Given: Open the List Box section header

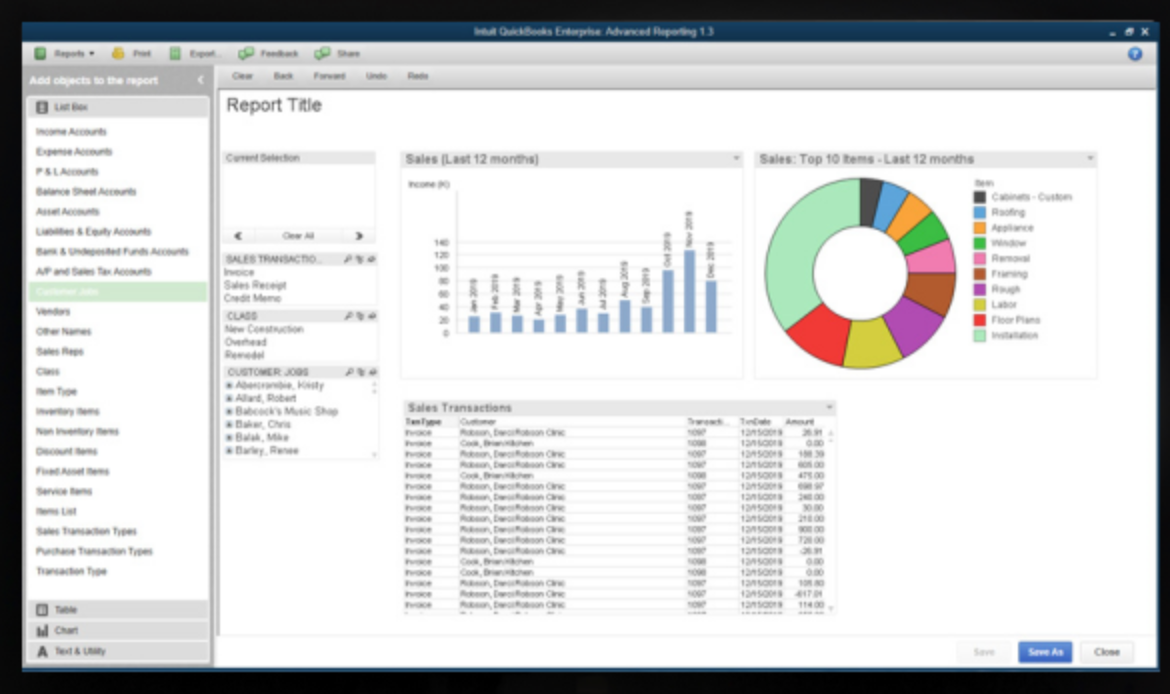Looking at the screenshot, I should point(118,107).
